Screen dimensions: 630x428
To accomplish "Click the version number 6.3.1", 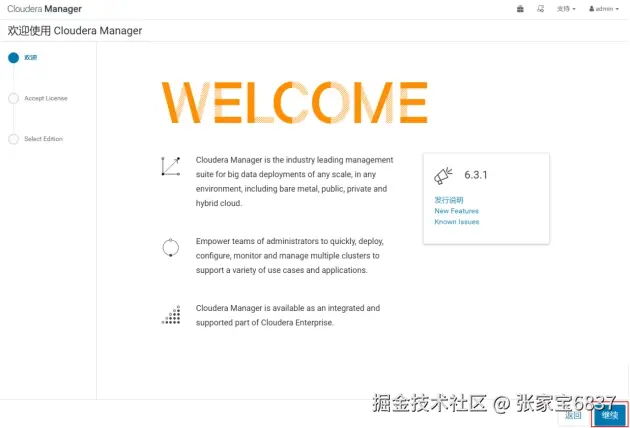I will [x=476, y=175].
